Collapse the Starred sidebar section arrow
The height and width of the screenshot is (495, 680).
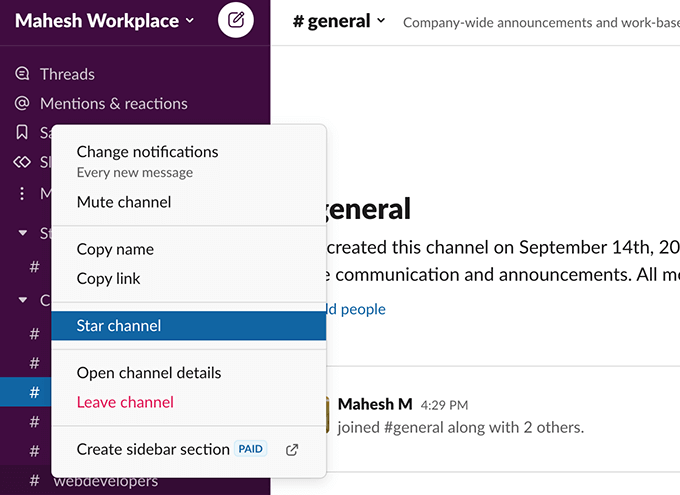click(23, 233)
